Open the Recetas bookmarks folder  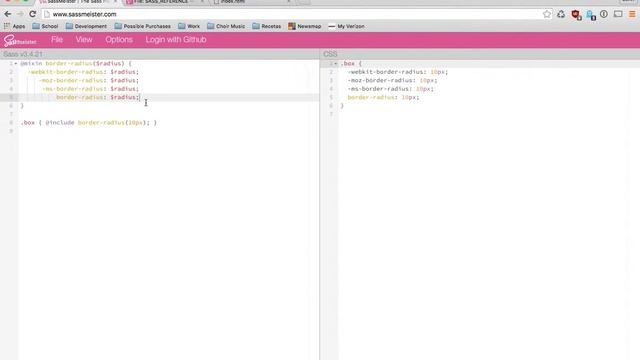267,26
